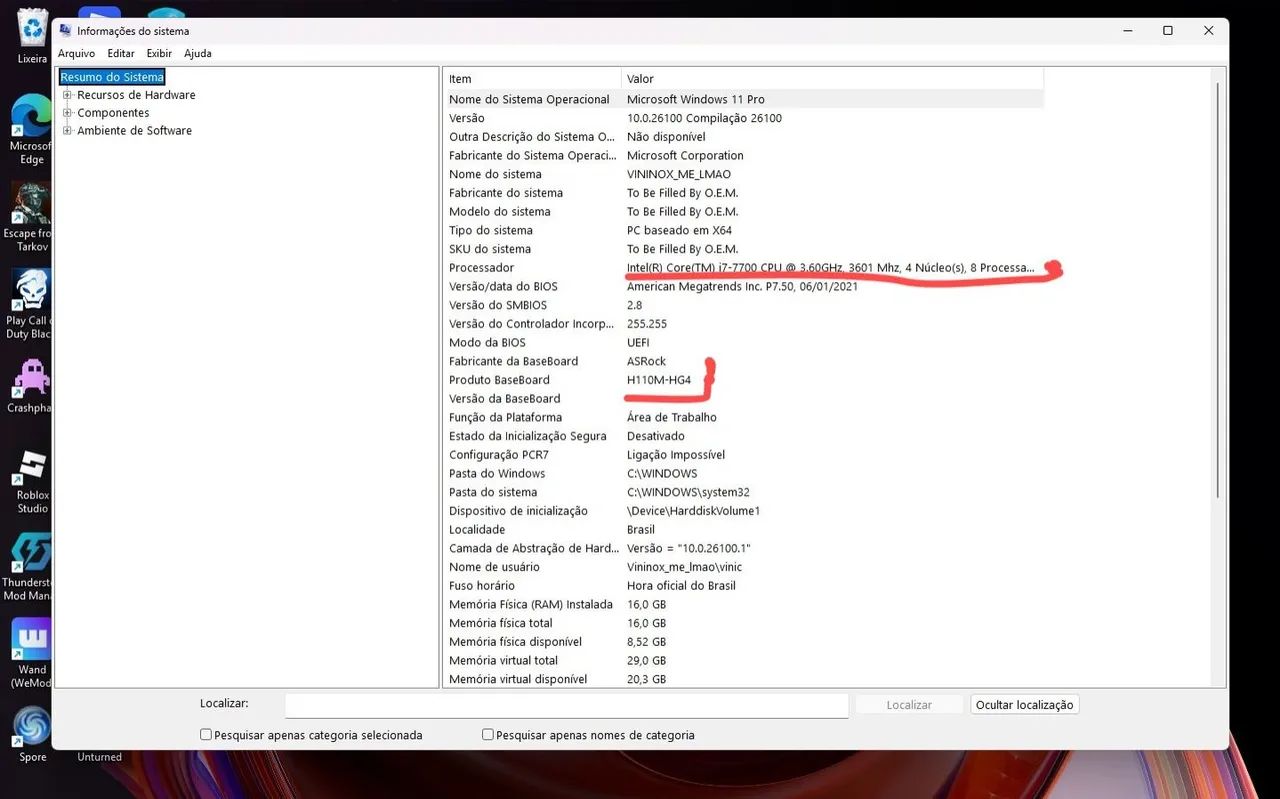Open the Arquivo menu

click(x=77, y=54)
